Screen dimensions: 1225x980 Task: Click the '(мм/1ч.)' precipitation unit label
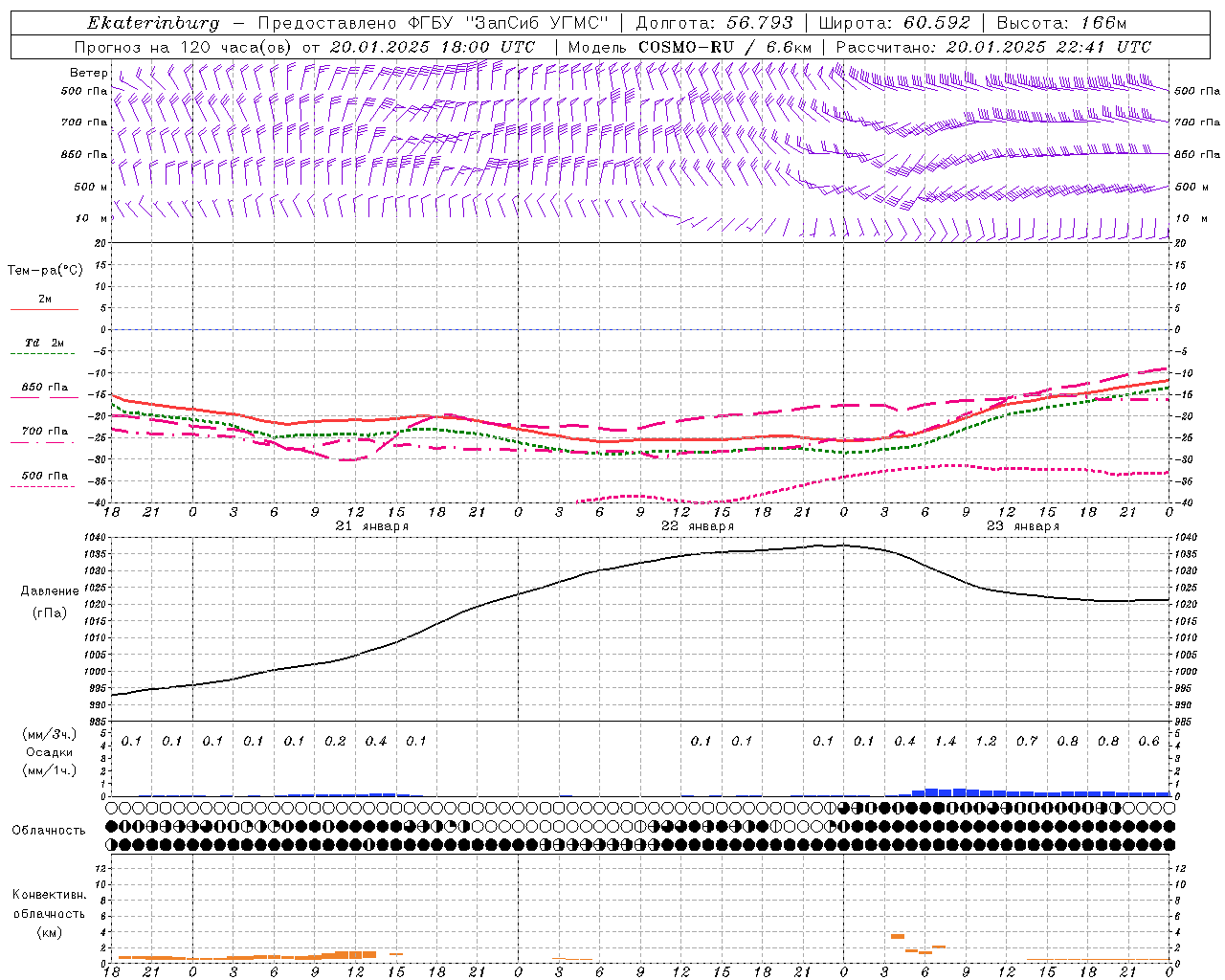click(x=49, y=770)
